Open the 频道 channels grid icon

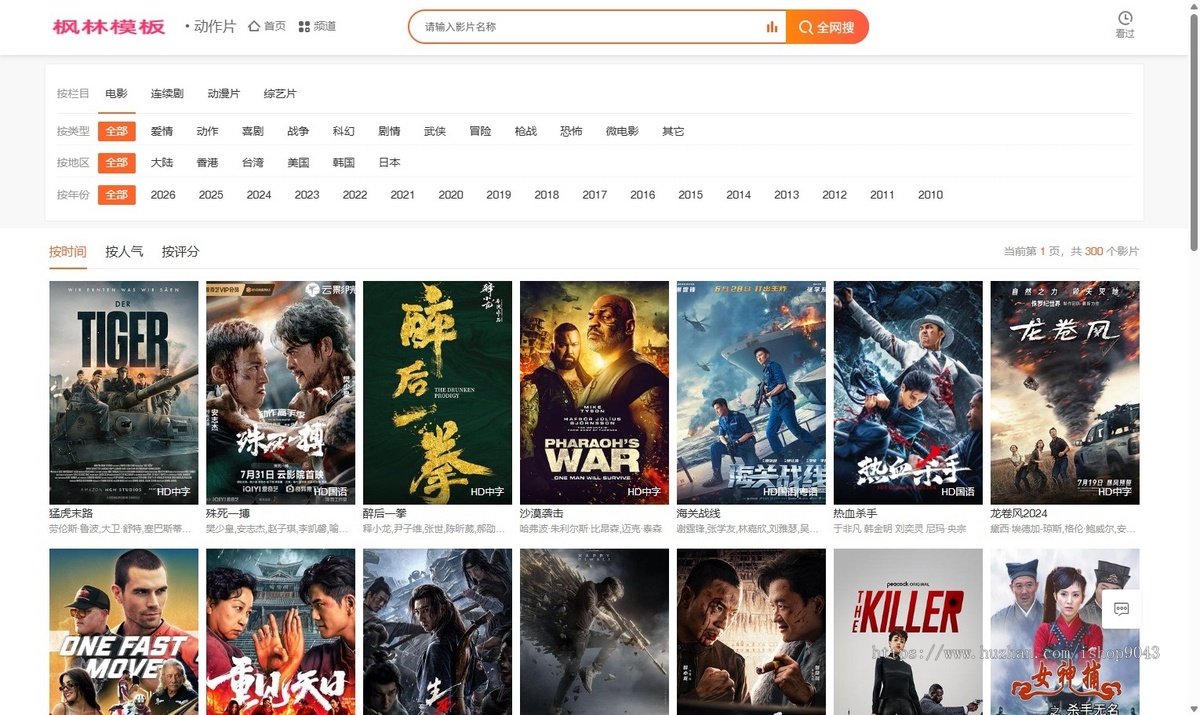(x=317, y=26)
